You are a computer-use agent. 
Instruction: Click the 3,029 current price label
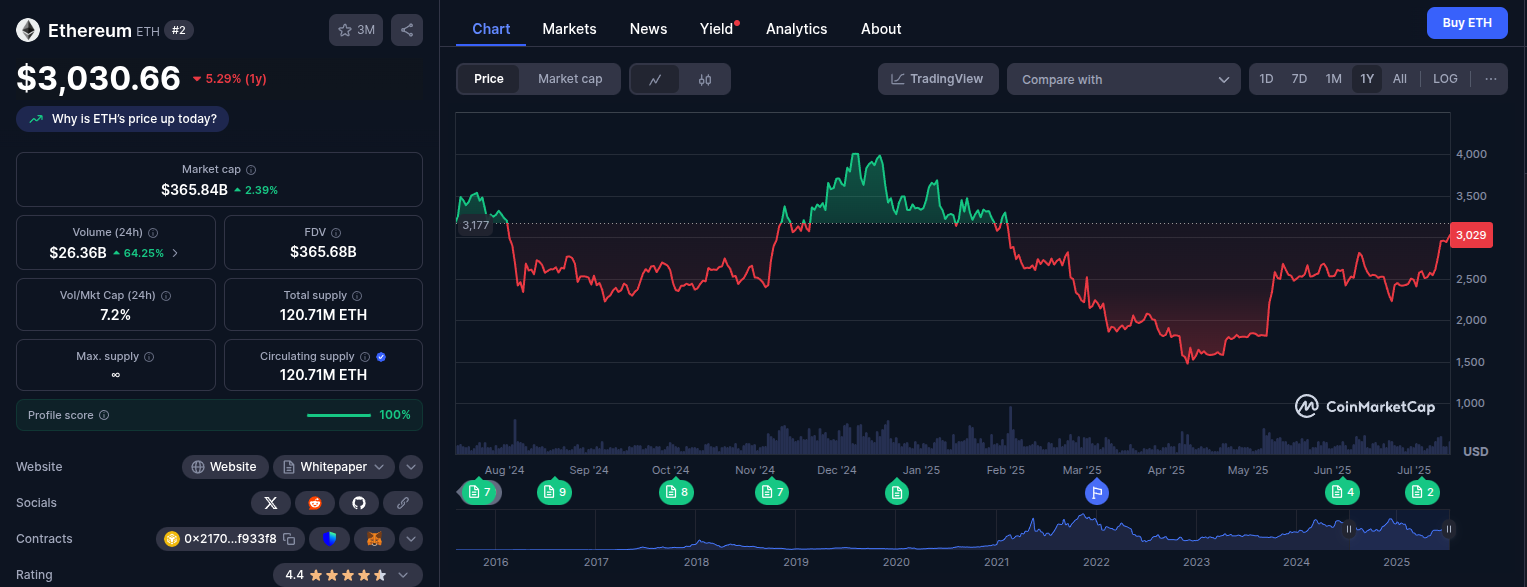[1471, 236]
